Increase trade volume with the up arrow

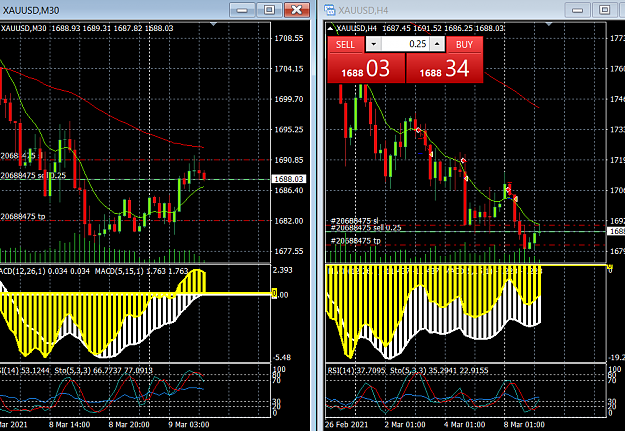437,44
